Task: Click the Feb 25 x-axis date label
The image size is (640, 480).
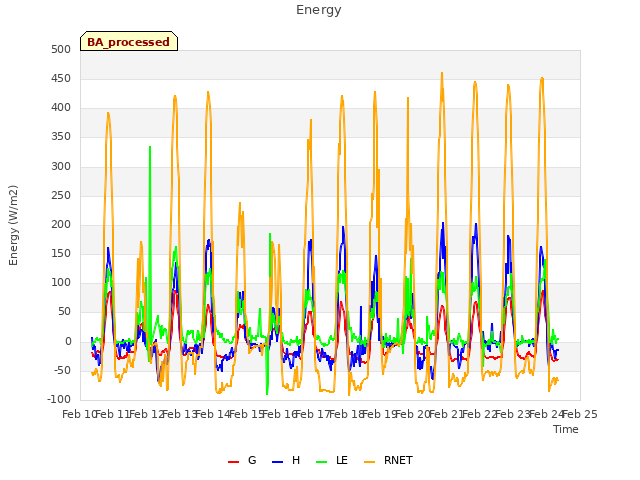Action: point(580,415)
